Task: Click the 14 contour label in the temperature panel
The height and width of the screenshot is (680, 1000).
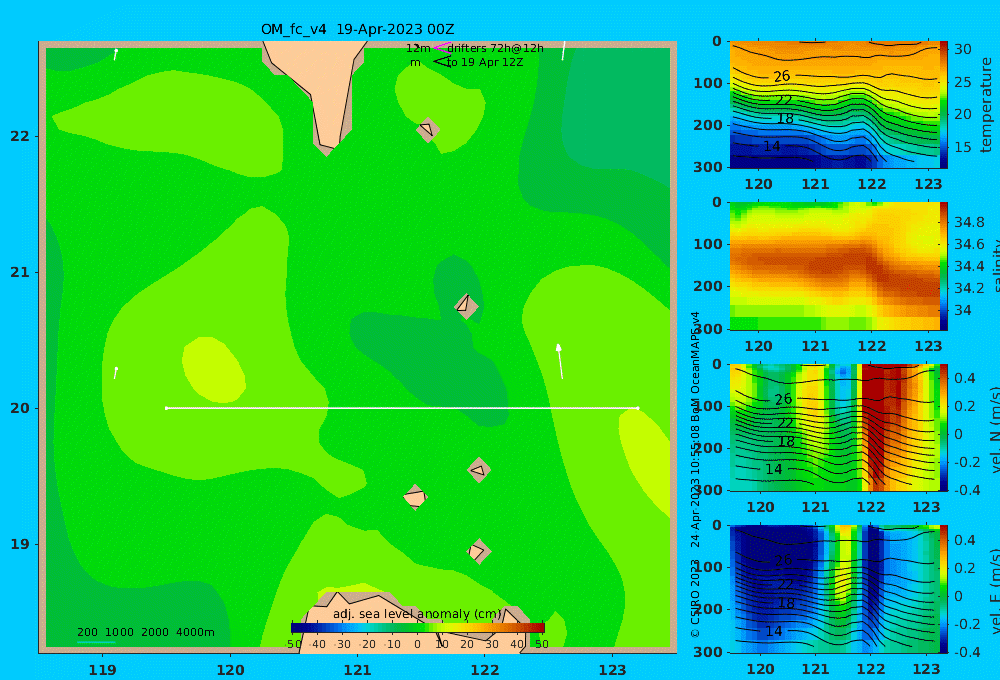Action: click(772, 146)
